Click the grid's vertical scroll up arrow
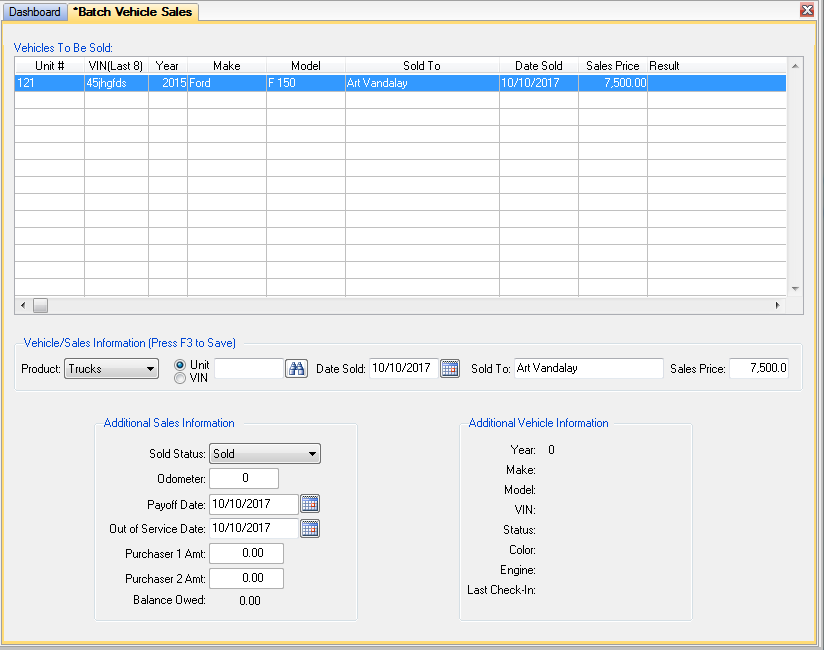 [795, 66]
